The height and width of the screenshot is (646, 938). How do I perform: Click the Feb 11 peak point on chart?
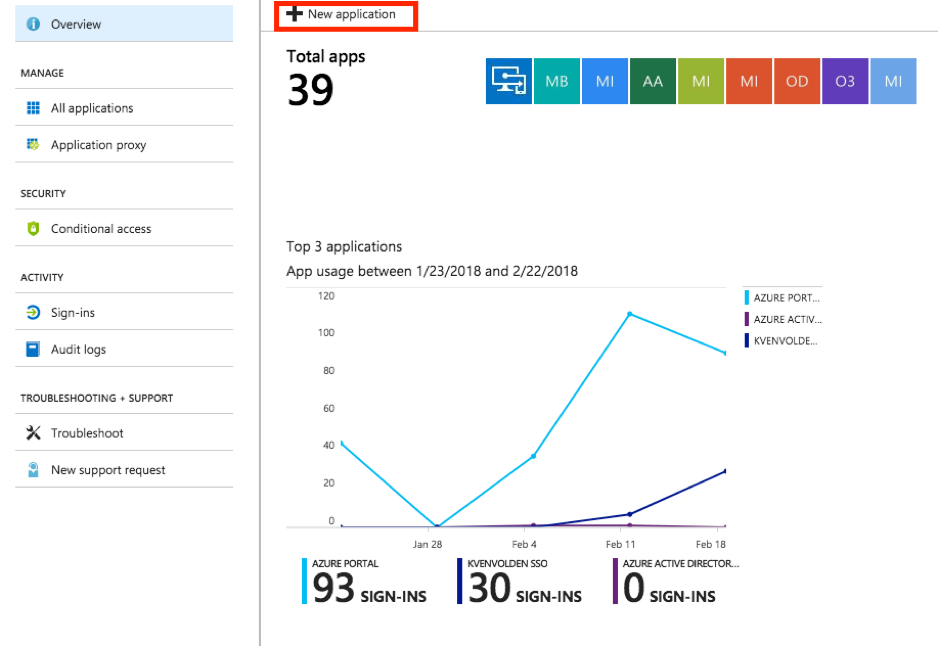(629, 314)
